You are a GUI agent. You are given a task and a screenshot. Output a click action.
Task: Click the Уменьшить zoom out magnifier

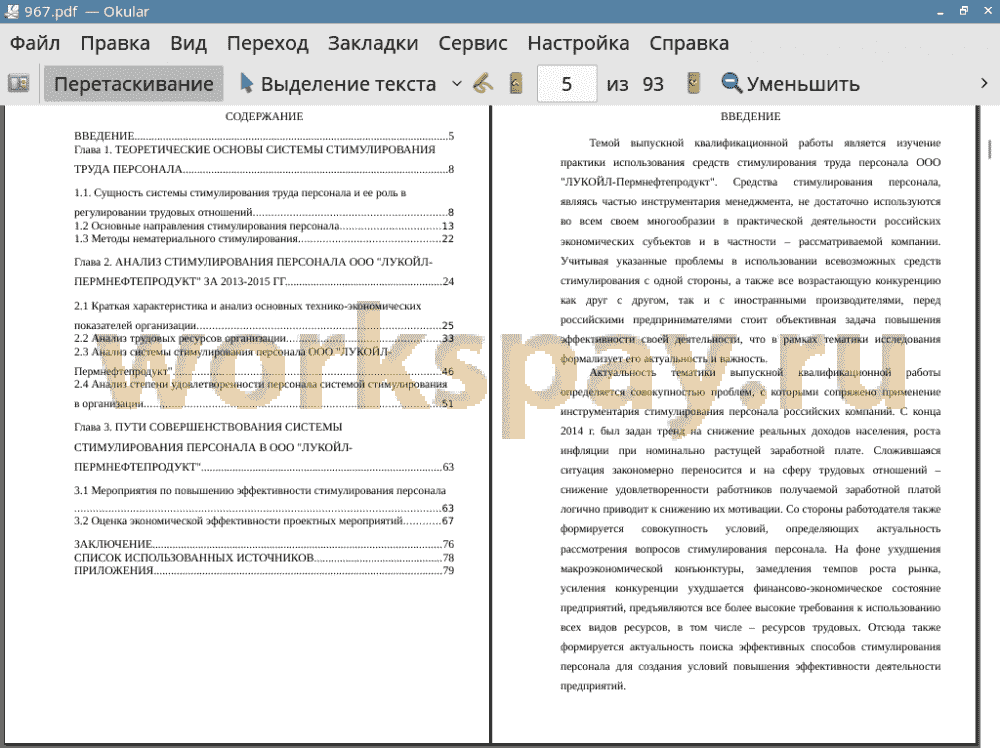coord(790,84)
